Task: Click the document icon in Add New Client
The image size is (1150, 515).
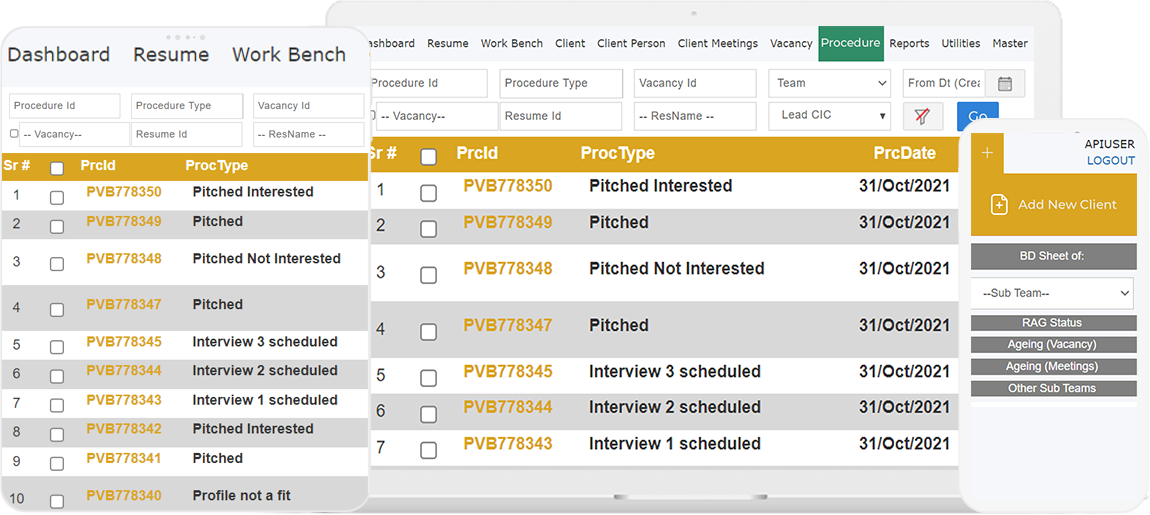Action: (x=998, y=204)
